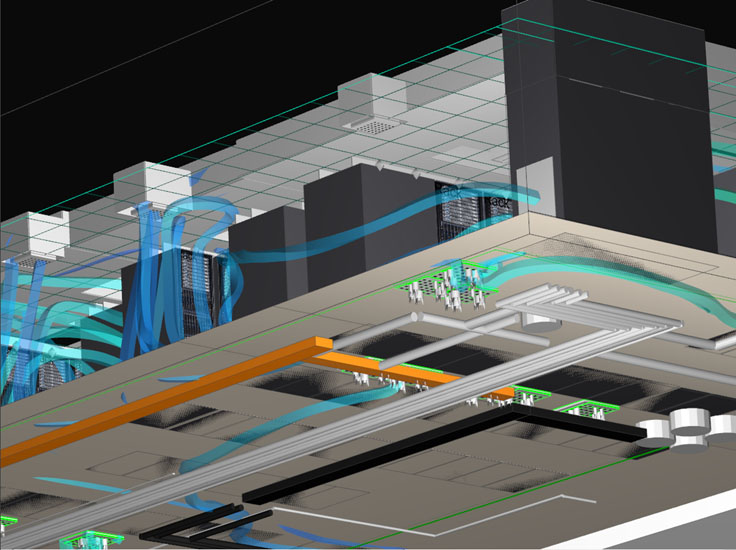The width and height of the screenshot is (736, 550).
Task: Click the cluster of white cylinders at right edge
Action: pyautogui.click(x=690, y=427)
